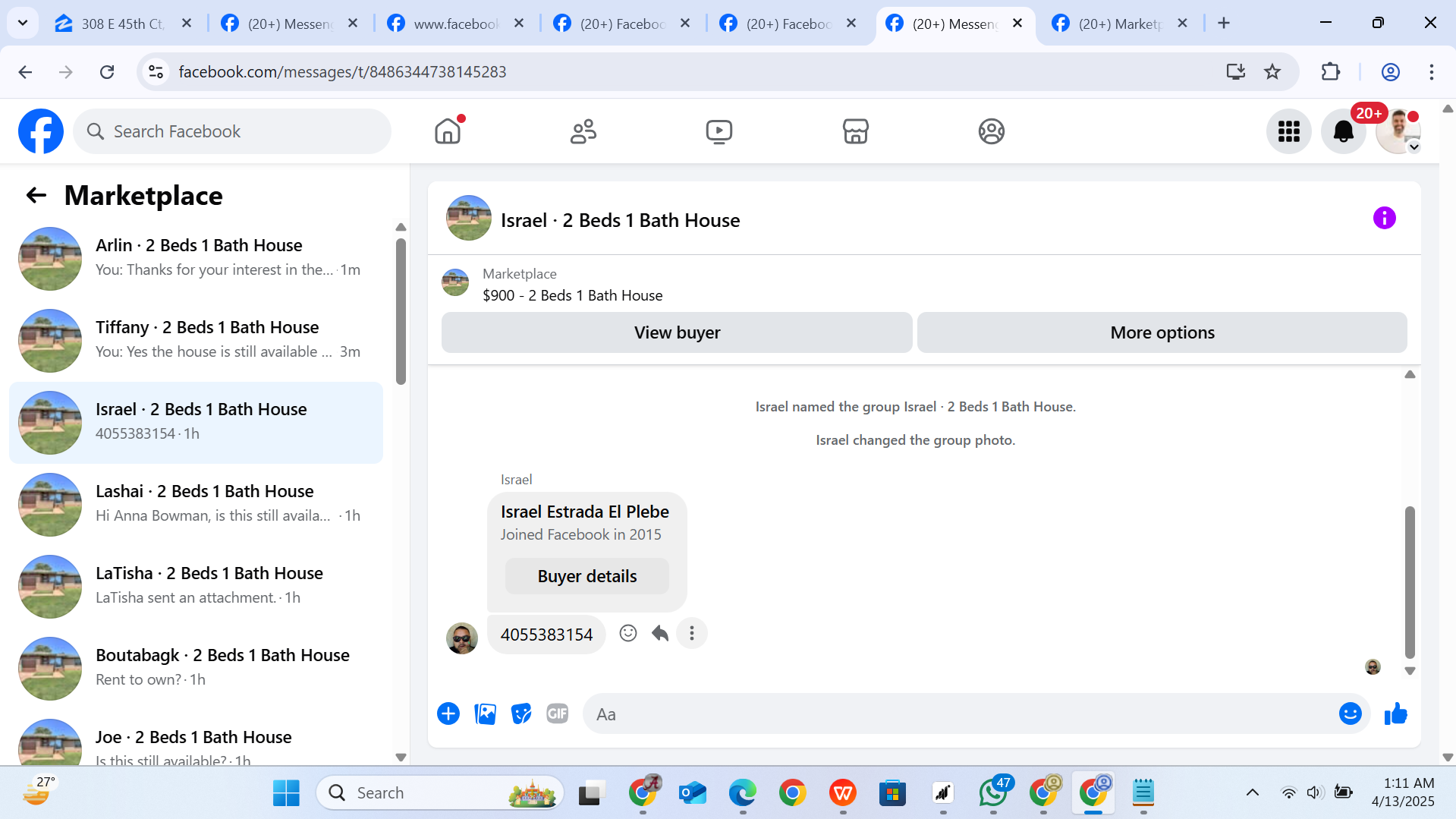
Task: Open Outlook from the taskbar
Action: point(693,793)
